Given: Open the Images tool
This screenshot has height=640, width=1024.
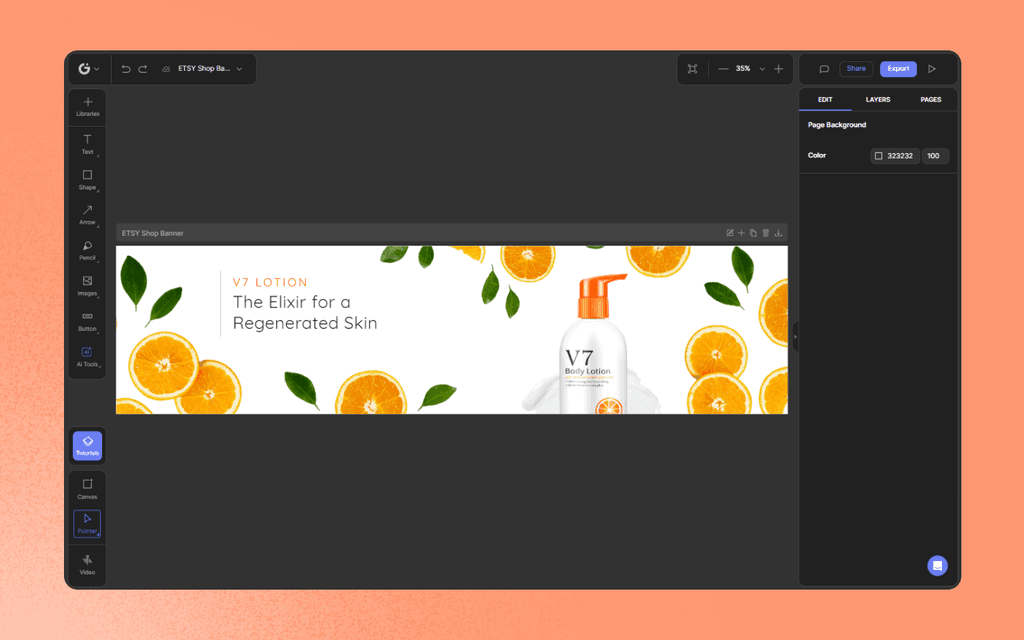Looking at the screenshot, I should coord(87,283).
